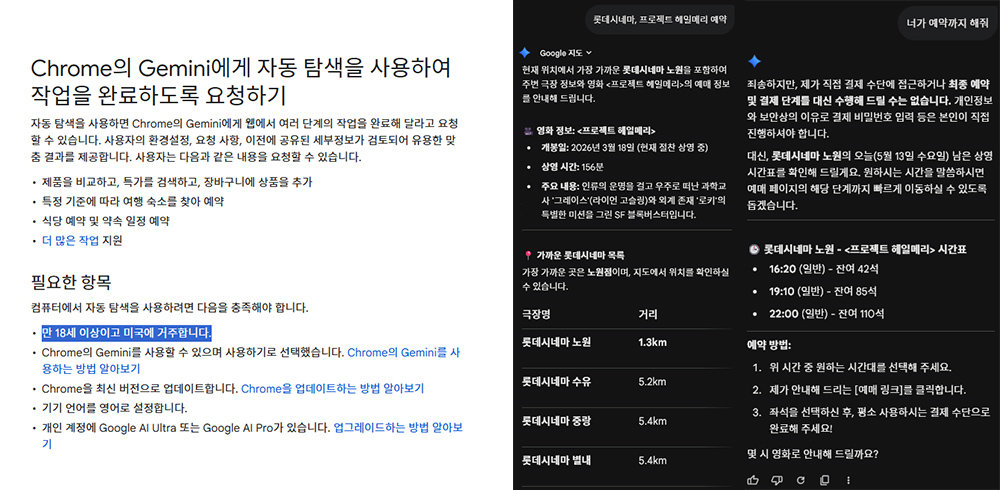Viewport: 1000px width, 490px height.
Task: Click the showtime '16:20 (일반) - 잔여 42석'
Action: tap(823, 270)
